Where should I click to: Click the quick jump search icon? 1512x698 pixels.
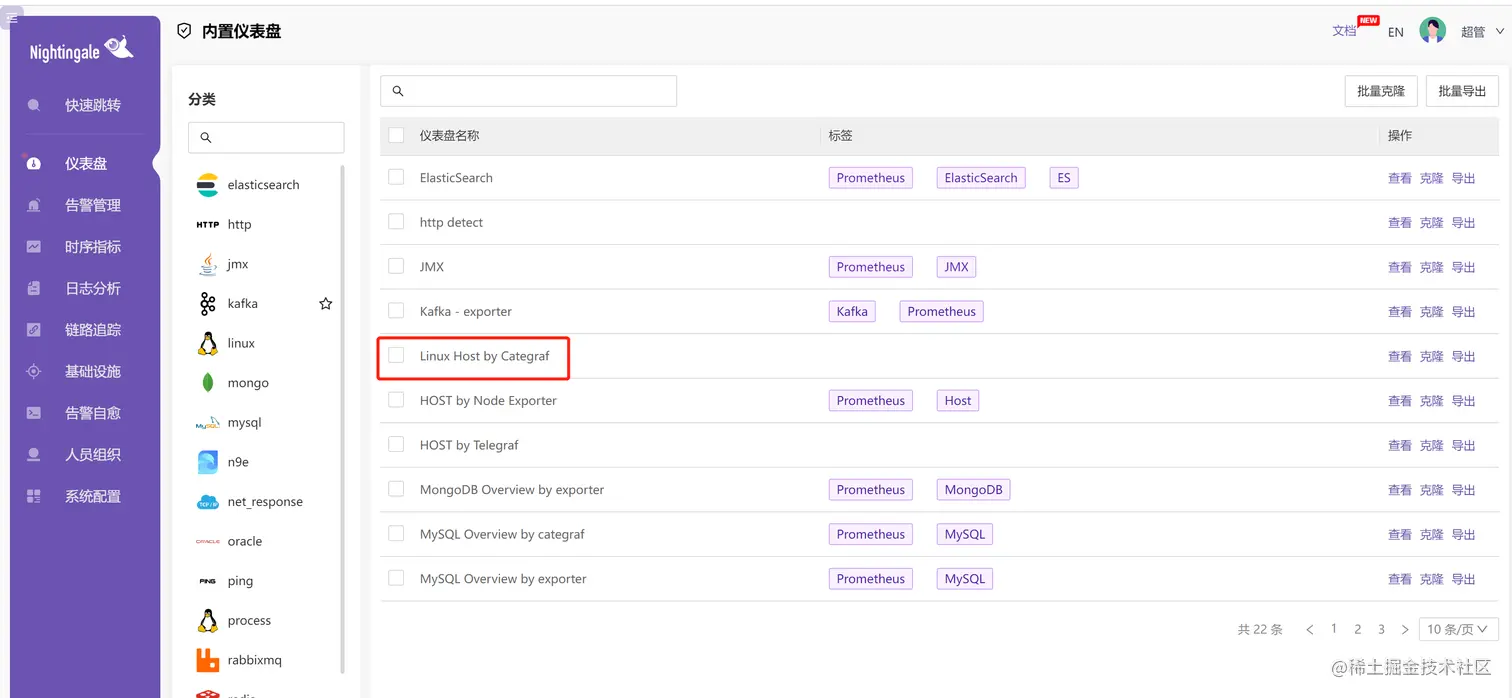(34, 105)
